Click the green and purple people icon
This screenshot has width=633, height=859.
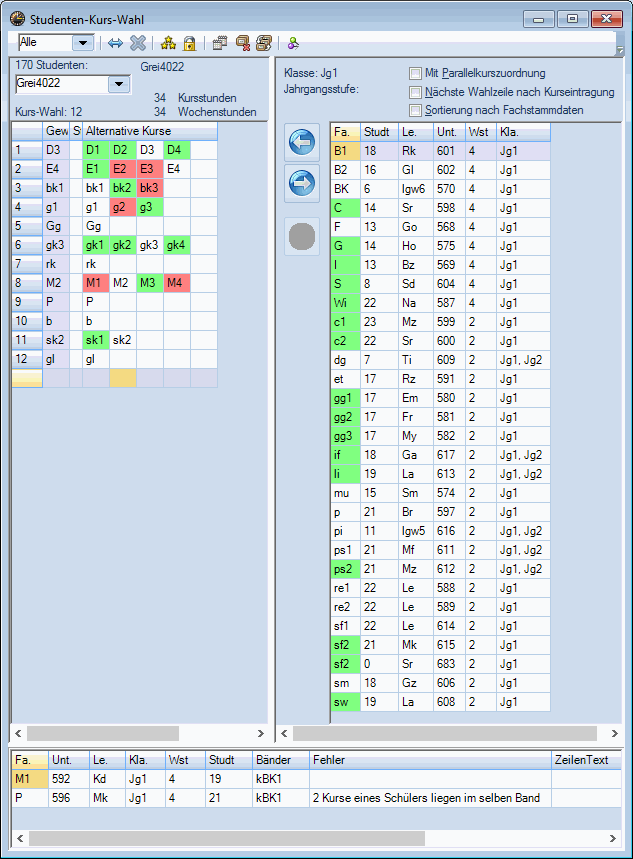tap(293, 43)
